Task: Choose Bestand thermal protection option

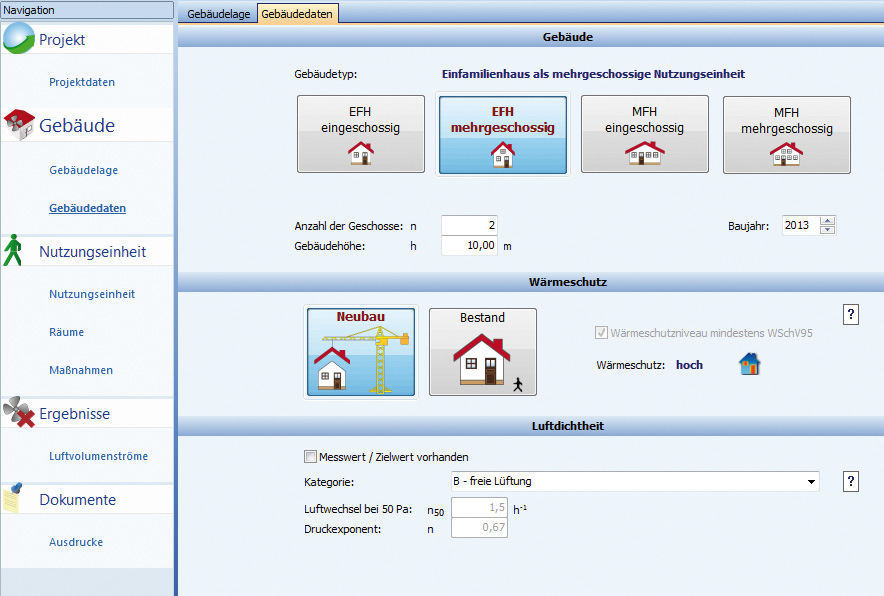Action: coord(483,352)
